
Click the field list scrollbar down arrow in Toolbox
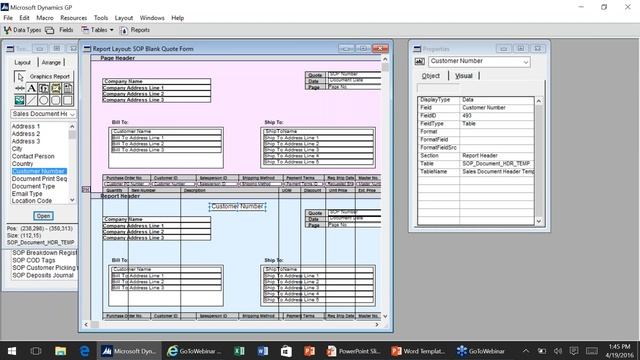click(72, 200)
